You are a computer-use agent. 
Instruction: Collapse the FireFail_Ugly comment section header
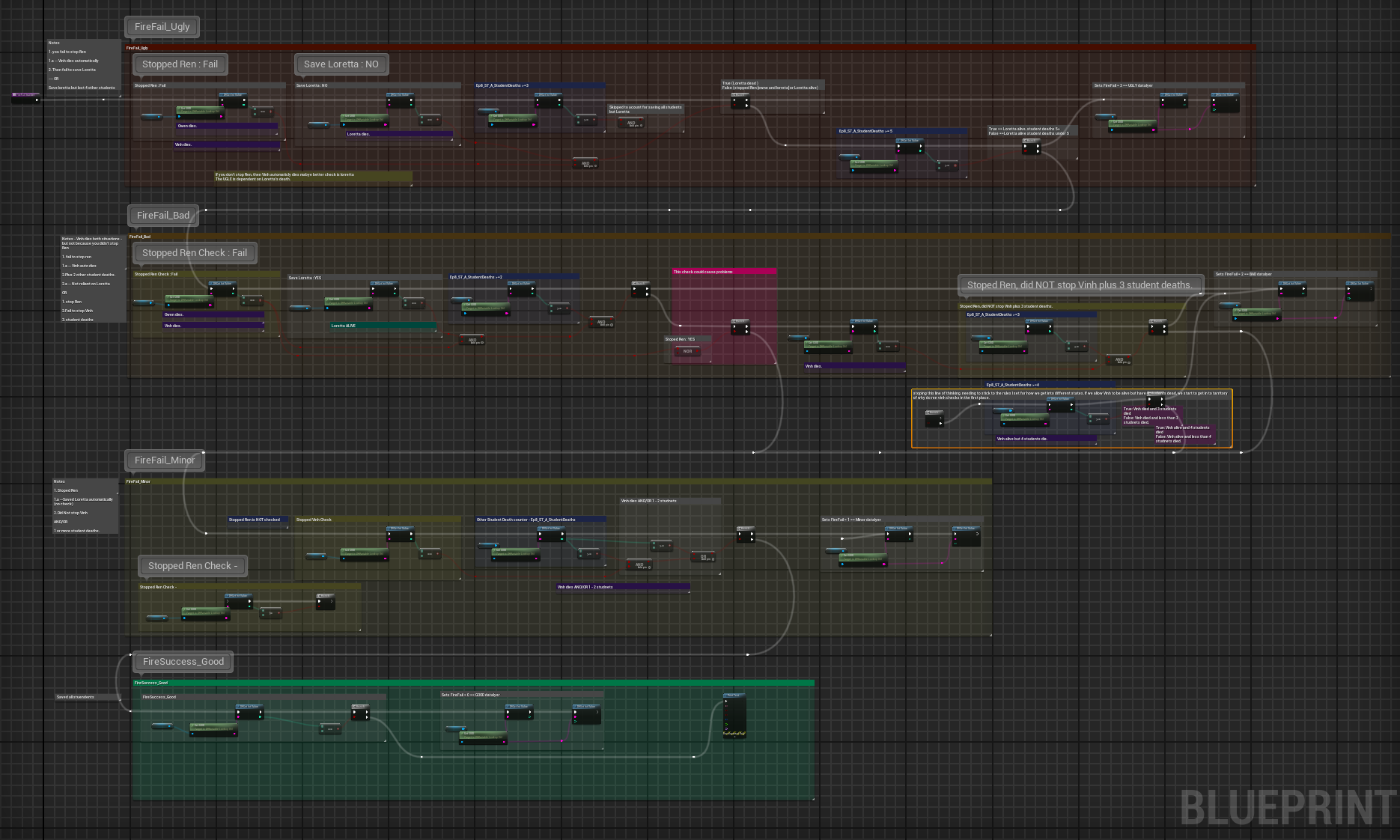tap(187, 47)
